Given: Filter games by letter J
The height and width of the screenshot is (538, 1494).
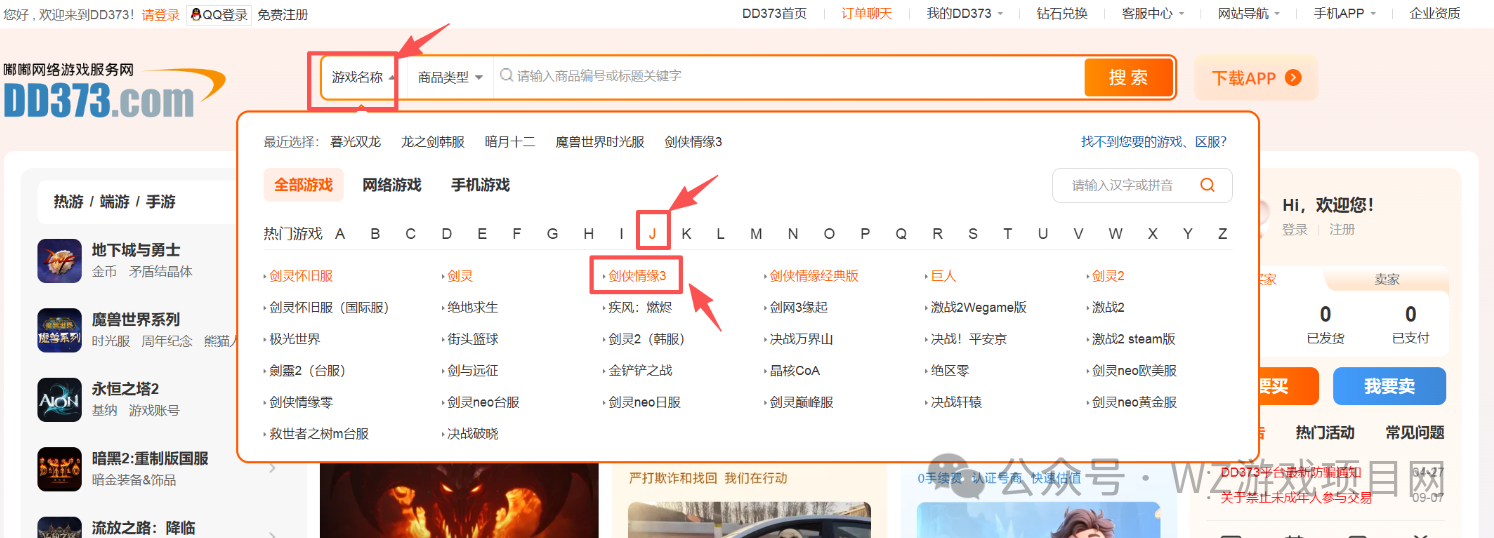Looking at the screenshot, I should tap(653, 233).
